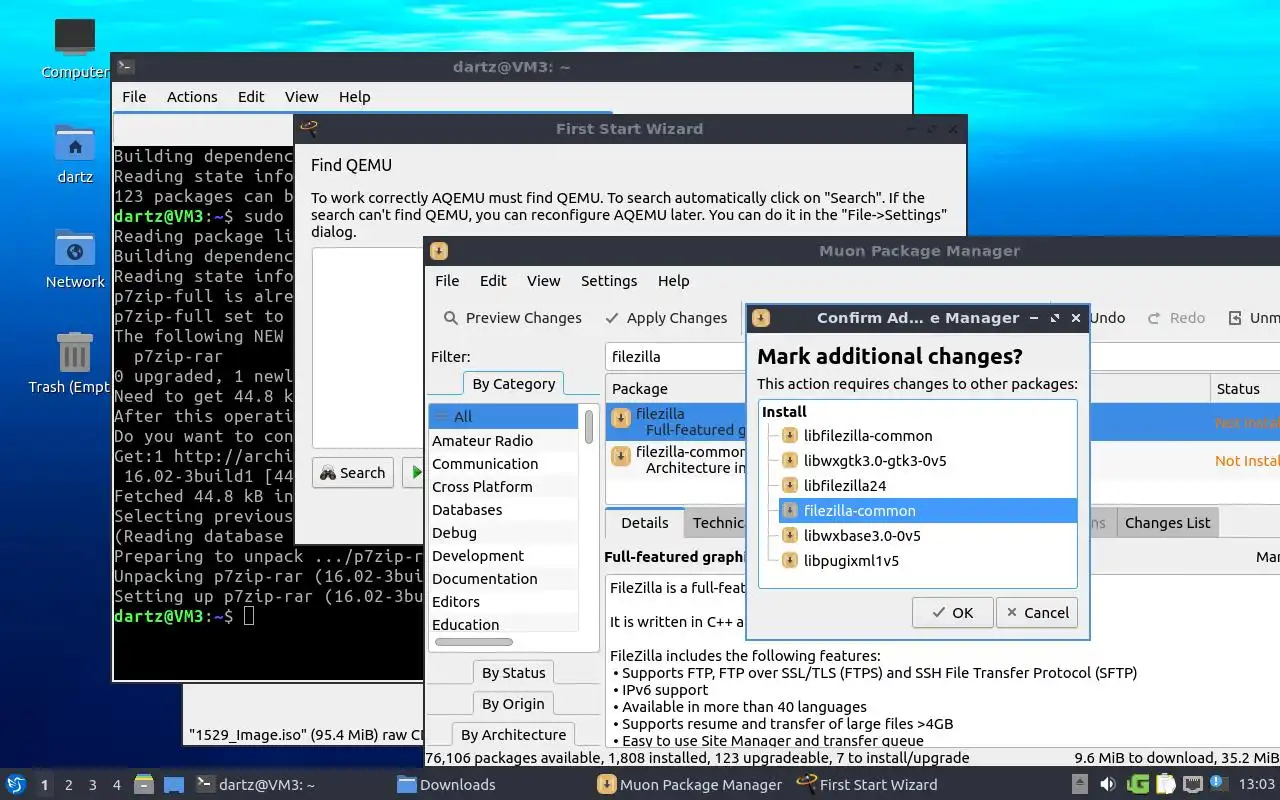Click the Search button in First Start Wizard
This screenshot has width=1280, height=800.
point(353,473)
